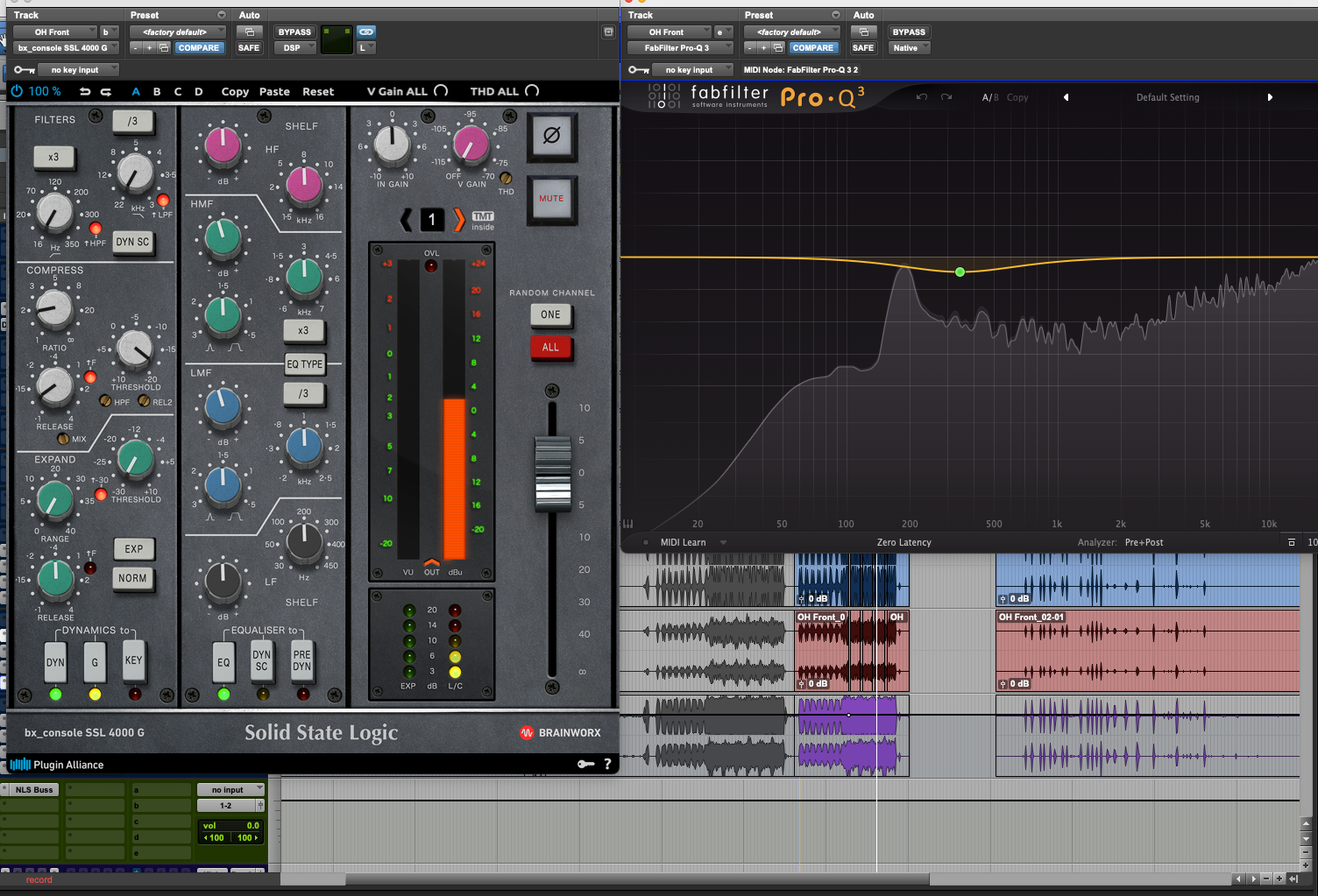The width and height of the screenshot is (1318, 896).
Task: Open insert slot e selector in Pro-Q window
Action: coord(724,32)
